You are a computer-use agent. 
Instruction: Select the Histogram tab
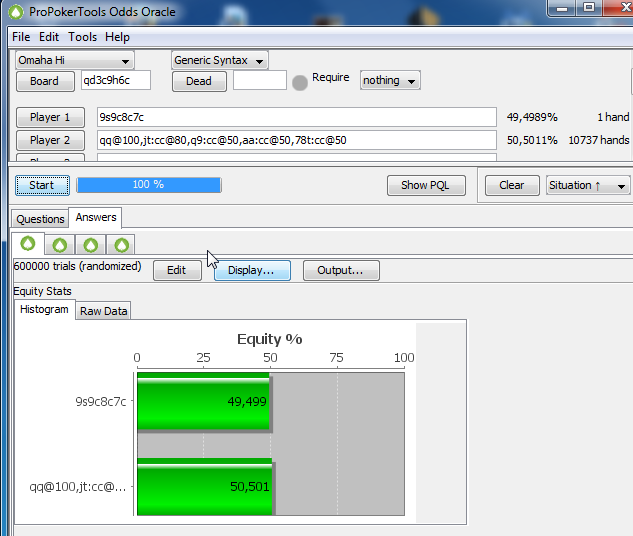tap(44, 310)
